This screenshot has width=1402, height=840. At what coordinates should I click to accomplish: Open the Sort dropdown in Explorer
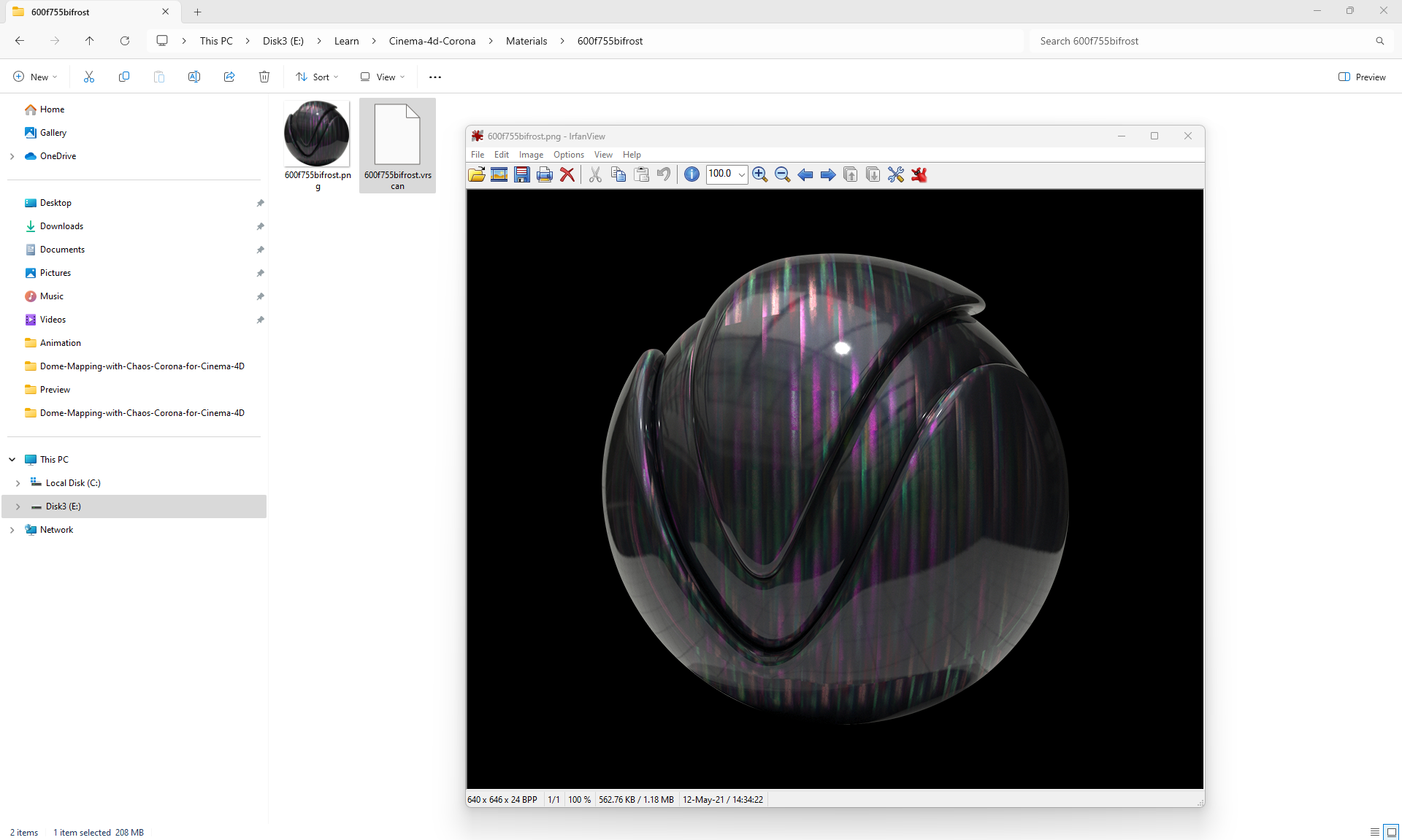[x=317, y=77]
